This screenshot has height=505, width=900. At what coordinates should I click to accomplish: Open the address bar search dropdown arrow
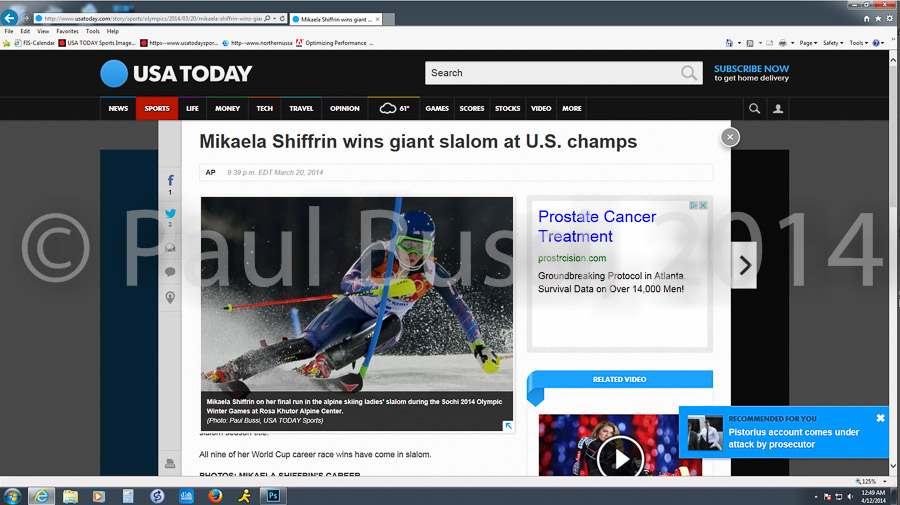[274, 18]
